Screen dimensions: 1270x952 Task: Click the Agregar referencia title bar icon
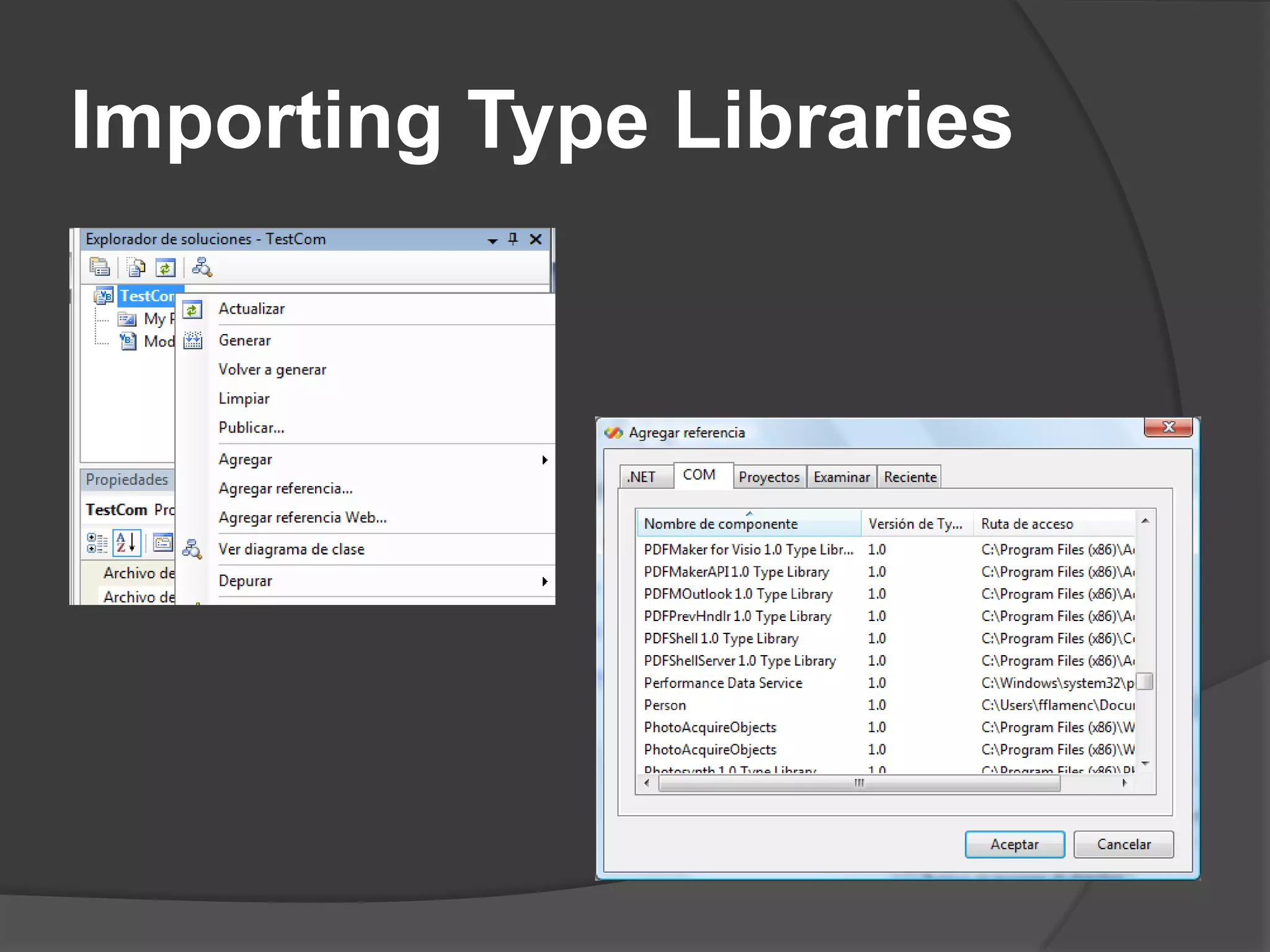[x=613, y=433]
